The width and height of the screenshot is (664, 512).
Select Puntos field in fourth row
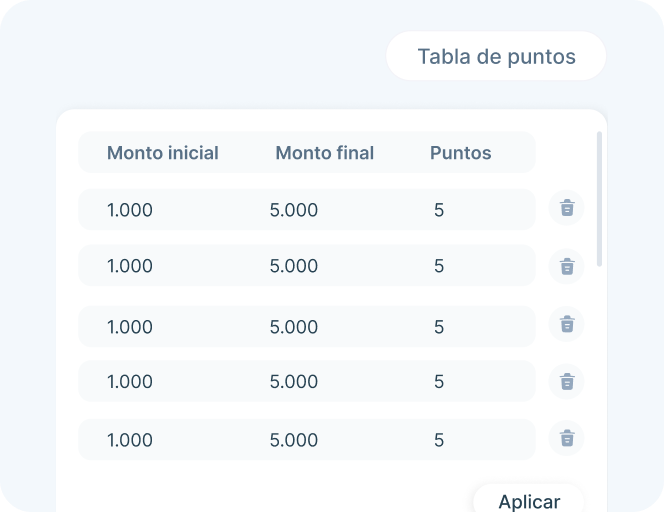439,382
